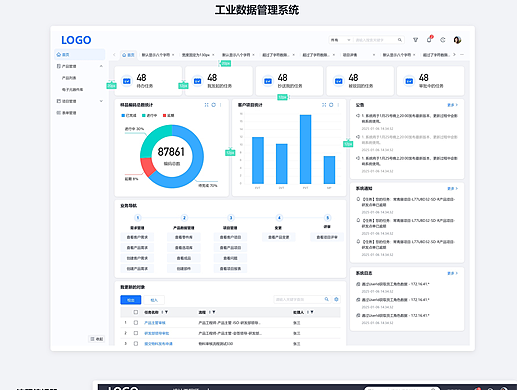520x390 pixels.
Task: Expand the 项目管理 sidebar group
Action: pyautogui.click(x=101, y=101)
